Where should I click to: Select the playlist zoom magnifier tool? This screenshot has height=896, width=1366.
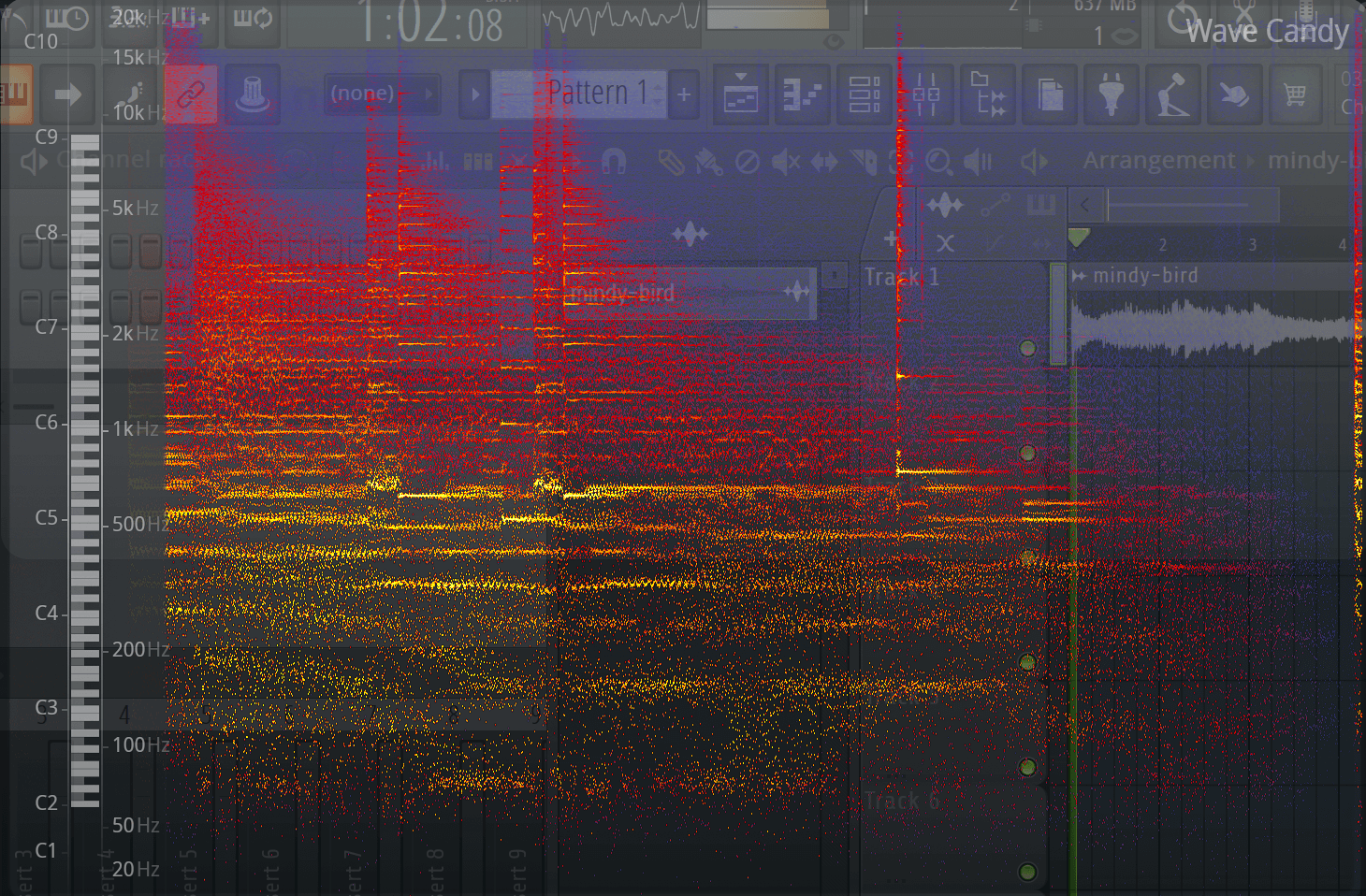point(937,162)
